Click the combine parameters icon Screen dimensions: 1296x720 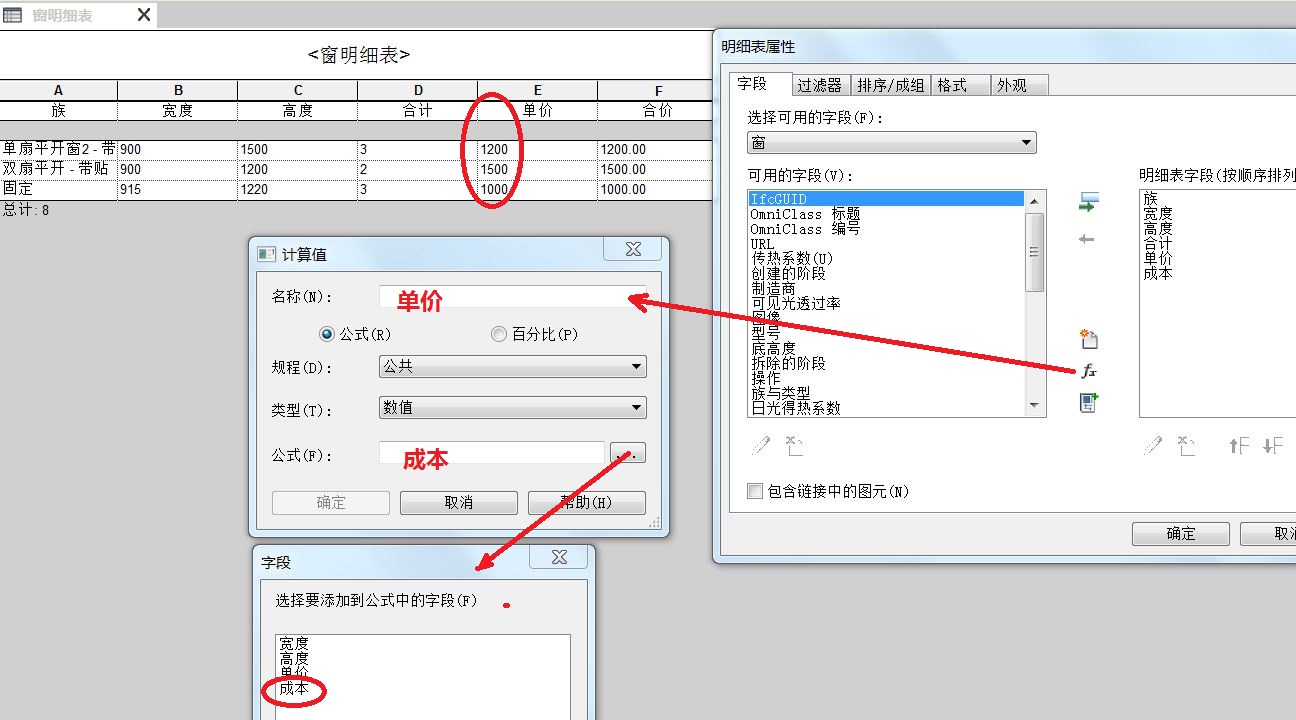tap(1088, 402)
